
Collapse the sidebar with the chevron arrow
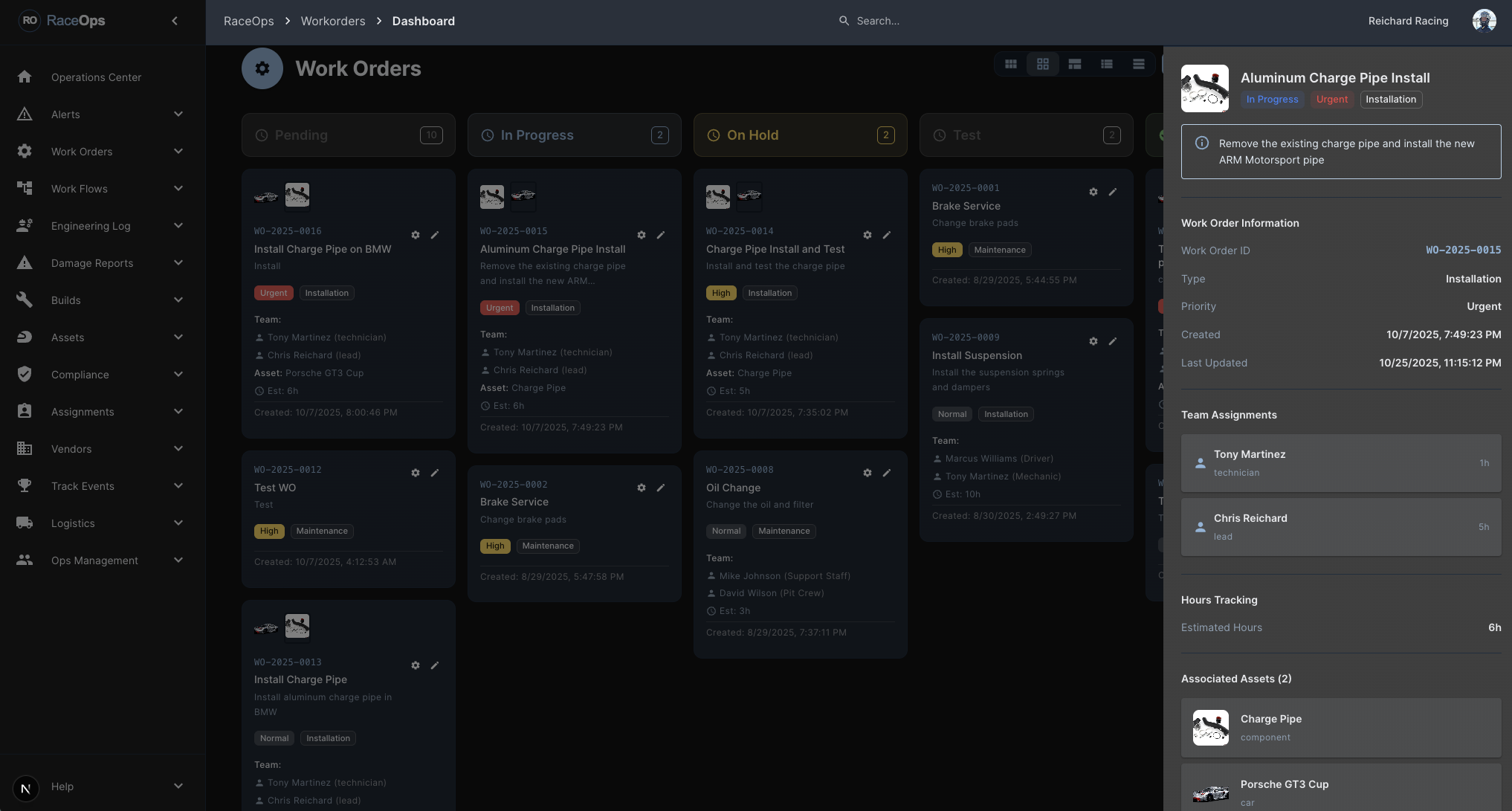[x=175, y=21]
